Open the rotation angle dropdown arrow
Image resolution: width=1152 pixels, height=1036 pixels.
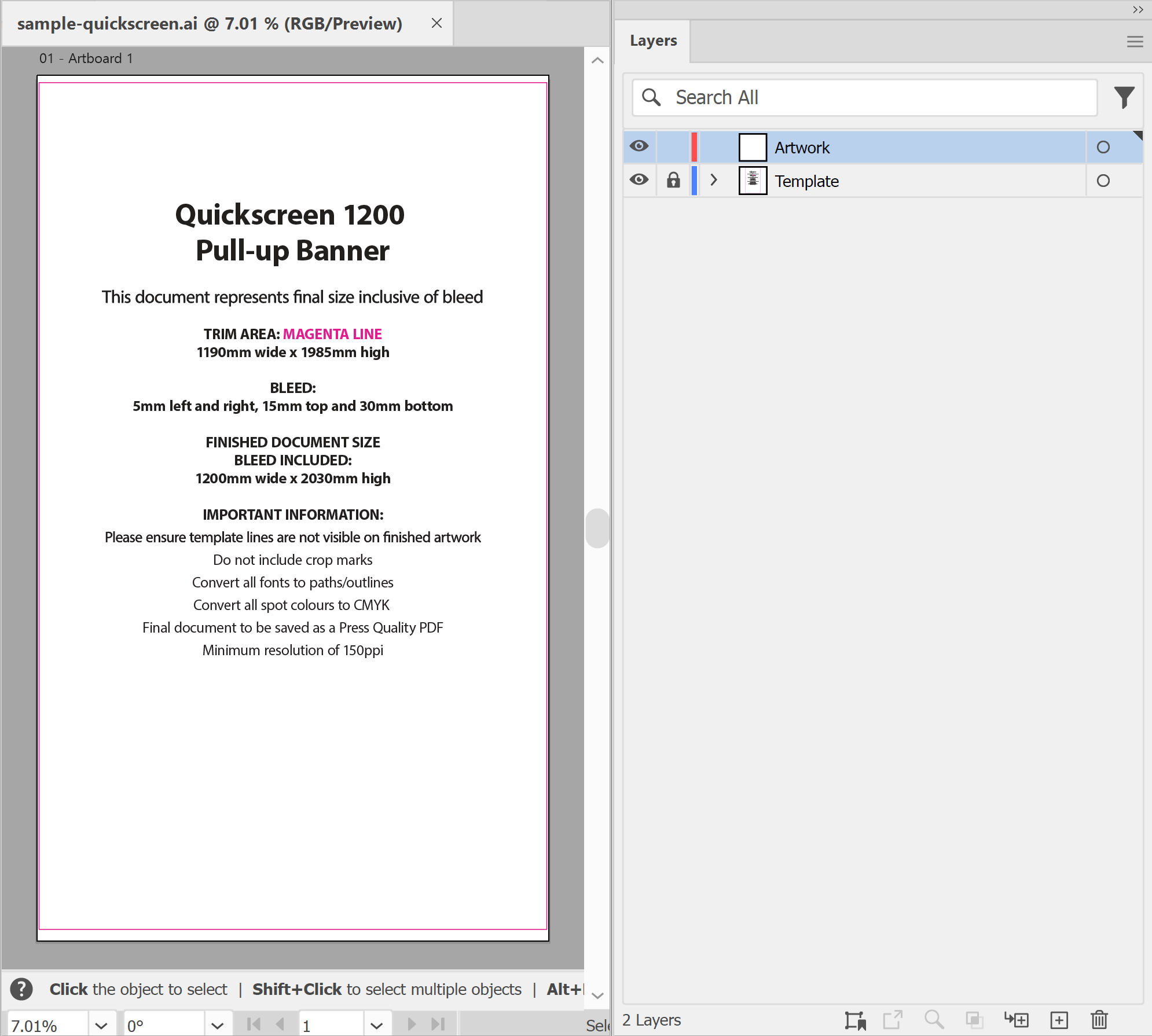(x=218, y=1026)
